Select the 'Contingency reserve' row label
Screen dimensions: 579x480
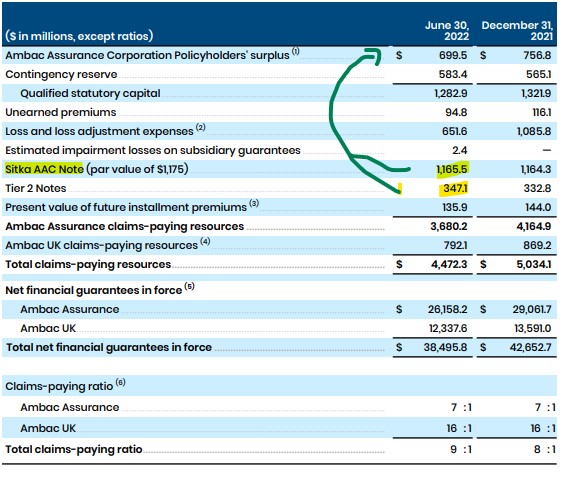tap(61, 74)
